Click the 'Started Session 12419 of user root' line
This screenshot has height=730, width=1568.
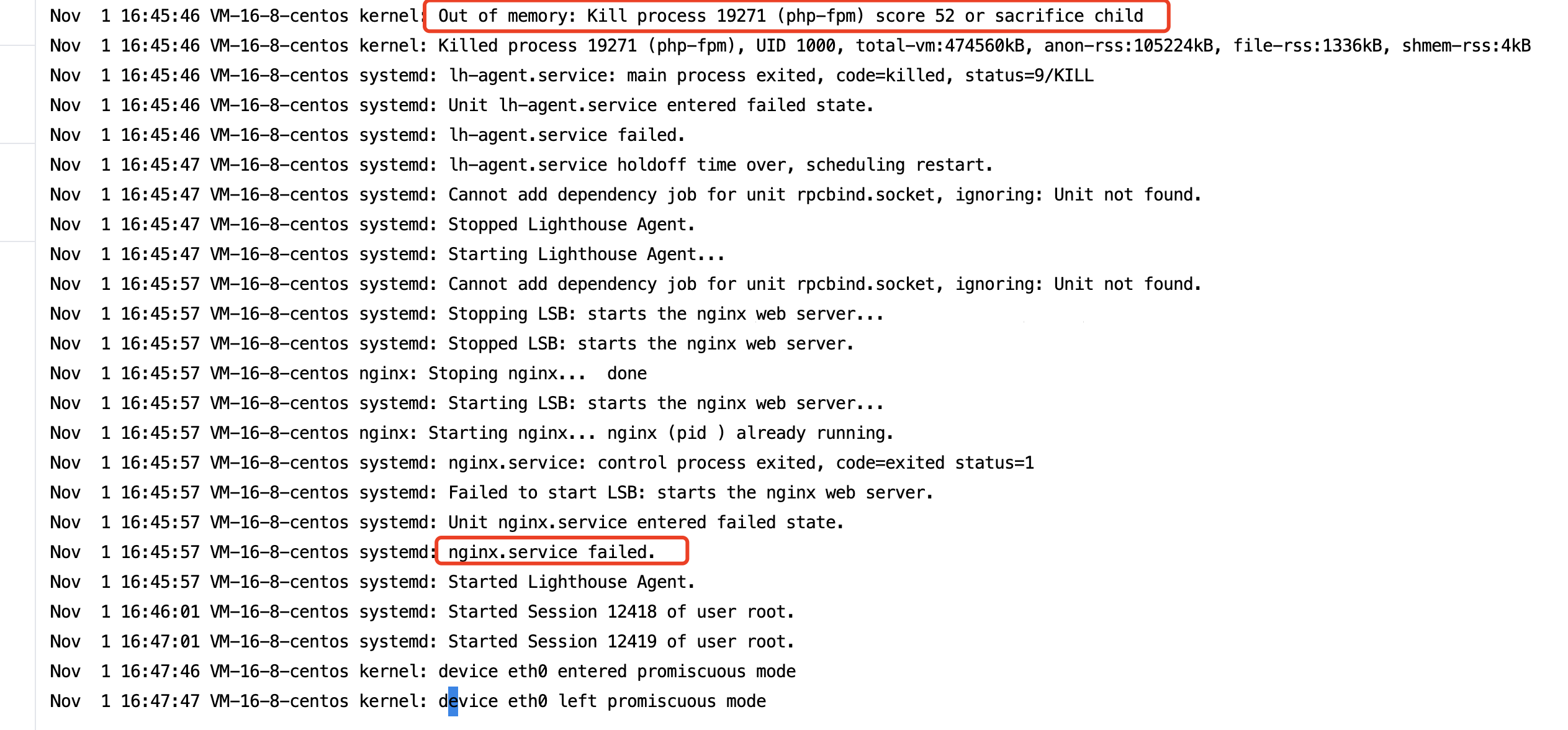pyautogui.click(x=422, y=641)
